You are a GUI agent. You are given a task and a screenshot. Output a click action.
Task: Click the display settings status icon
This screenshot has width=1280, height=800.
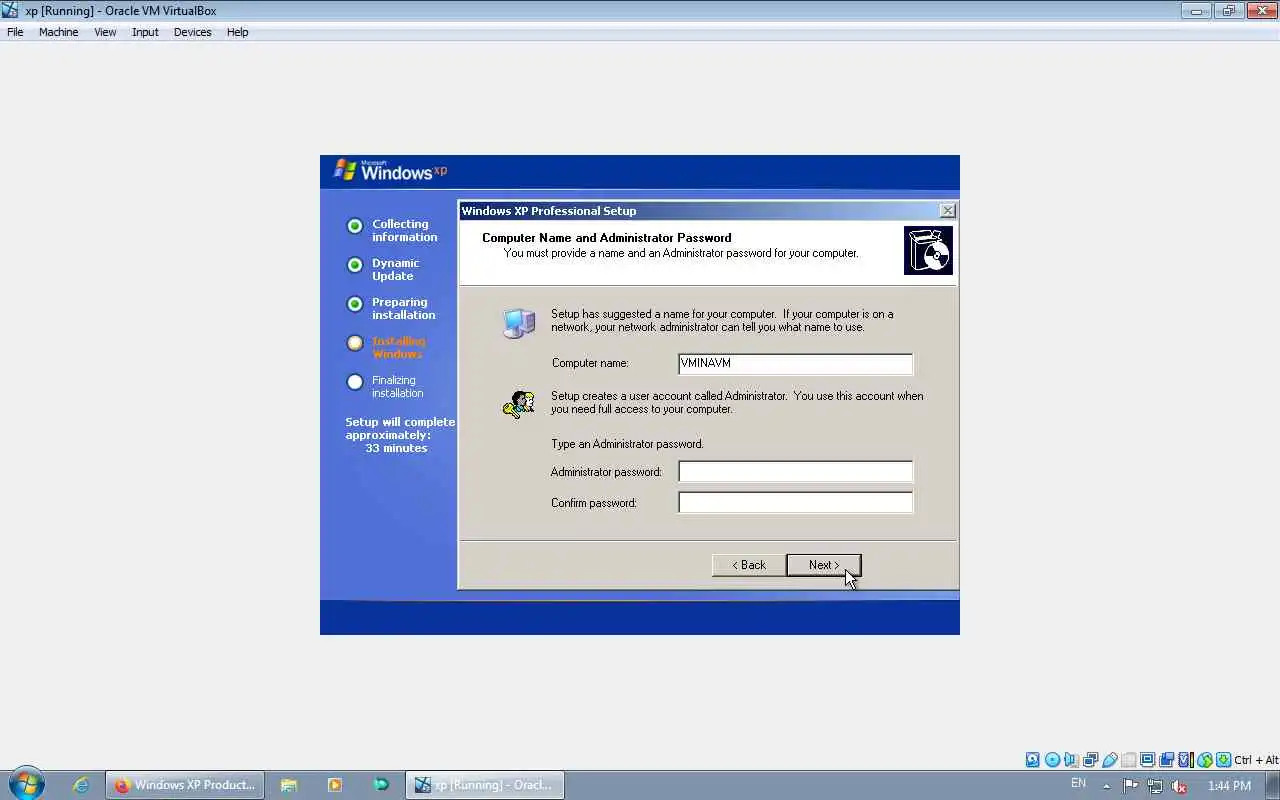tap(1147, 760)
